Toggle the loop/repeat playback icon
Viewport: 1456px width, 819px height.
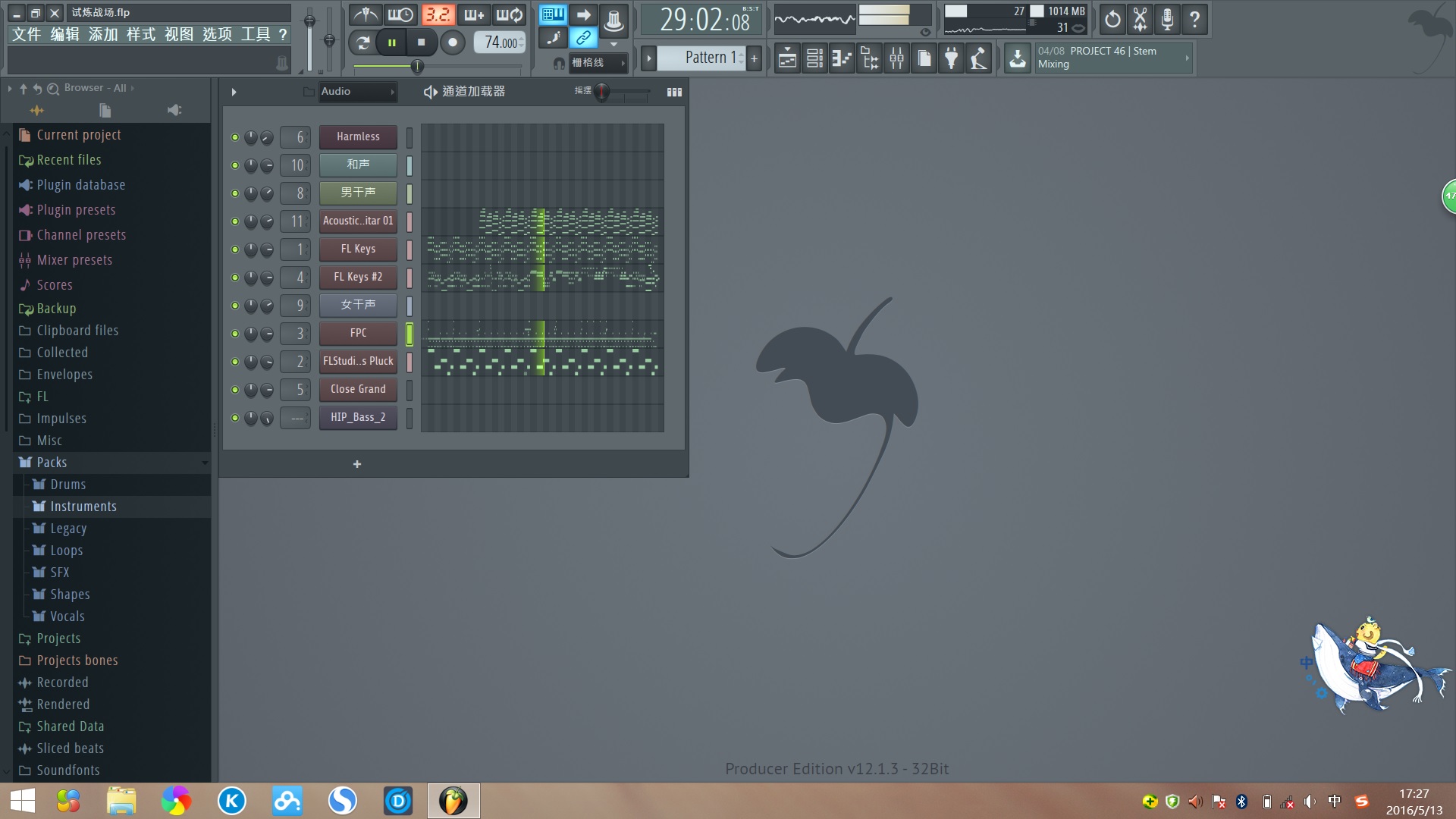[364, 42]
